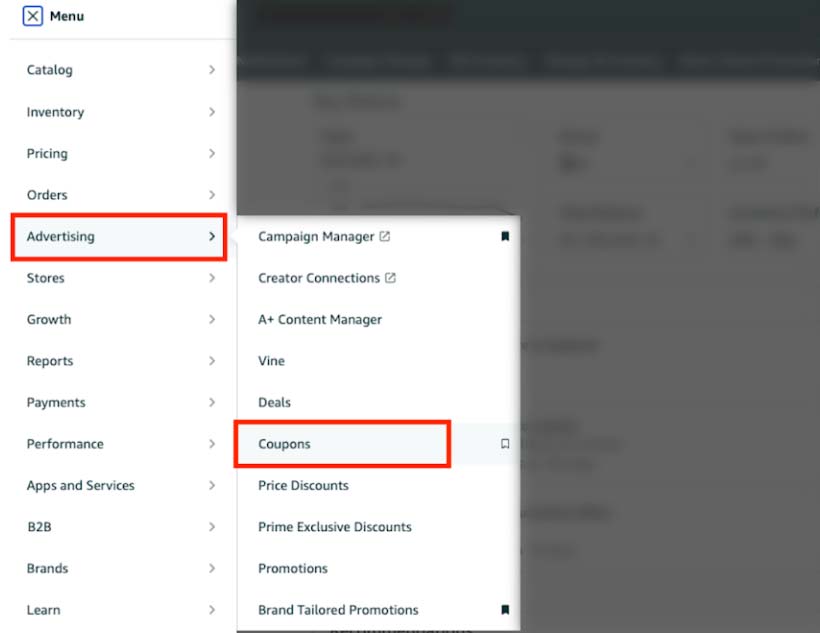Open the B2B menu item
The height and width of the screenshot is (633, 820).
[39, 527]
